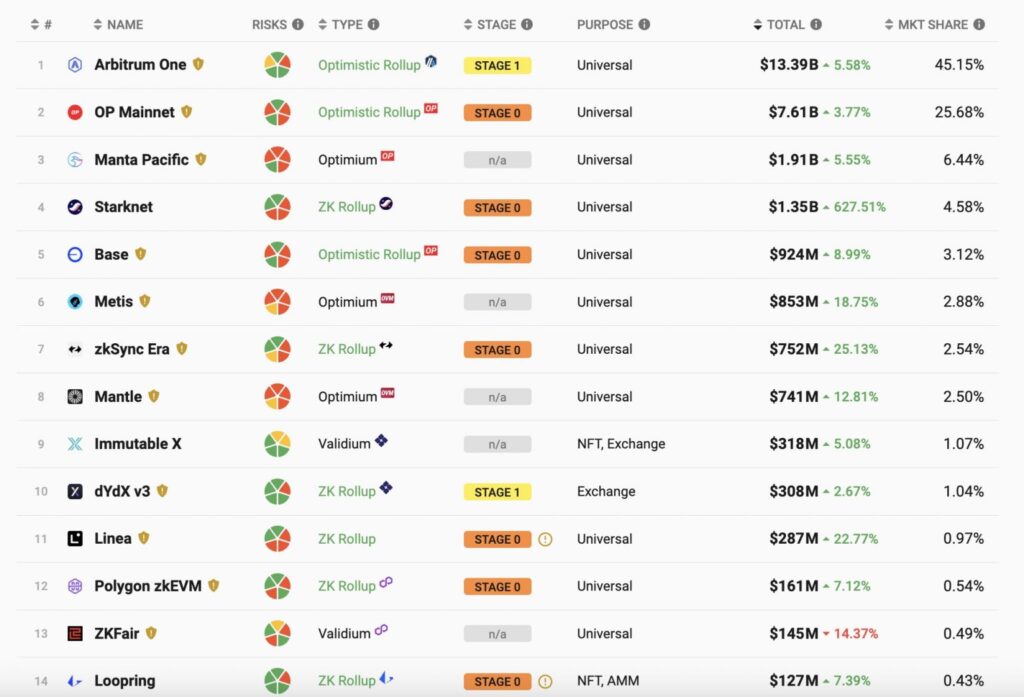Click the Polygon zkEVM purple logo icon

75,586
